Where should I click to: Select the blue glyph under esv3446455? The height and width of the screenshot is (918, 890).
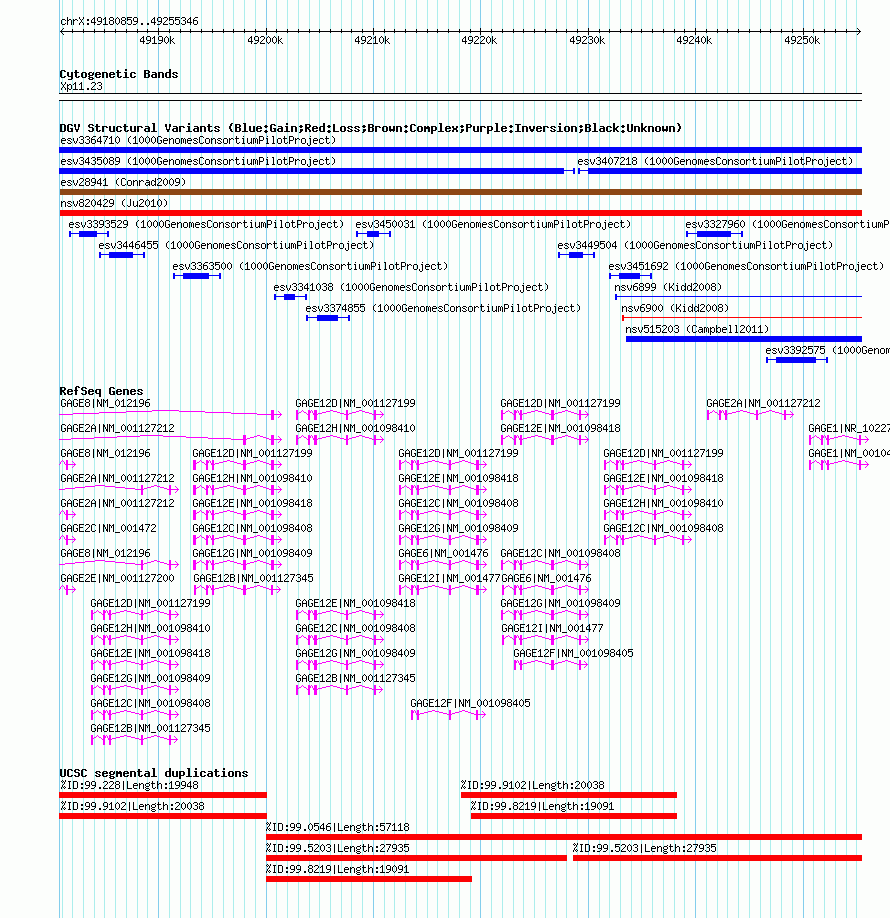pyautogui.click(x=122, y=255)
